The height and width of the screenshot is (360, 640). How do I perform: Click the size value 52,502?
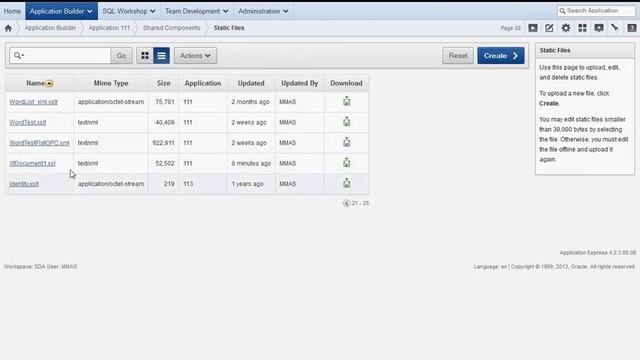click(x=164, y=163)
